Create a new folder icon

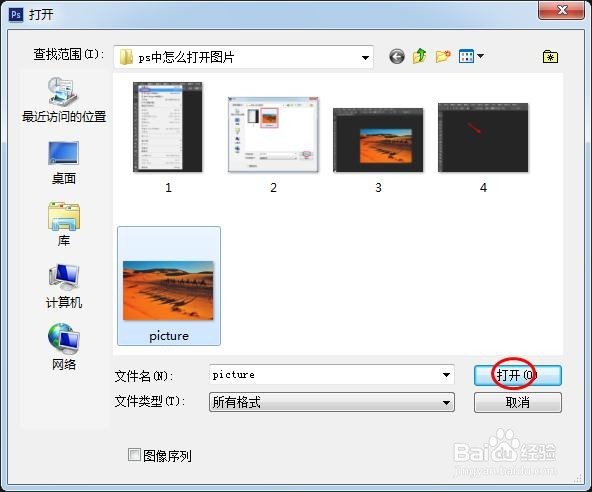coord(443,57)
